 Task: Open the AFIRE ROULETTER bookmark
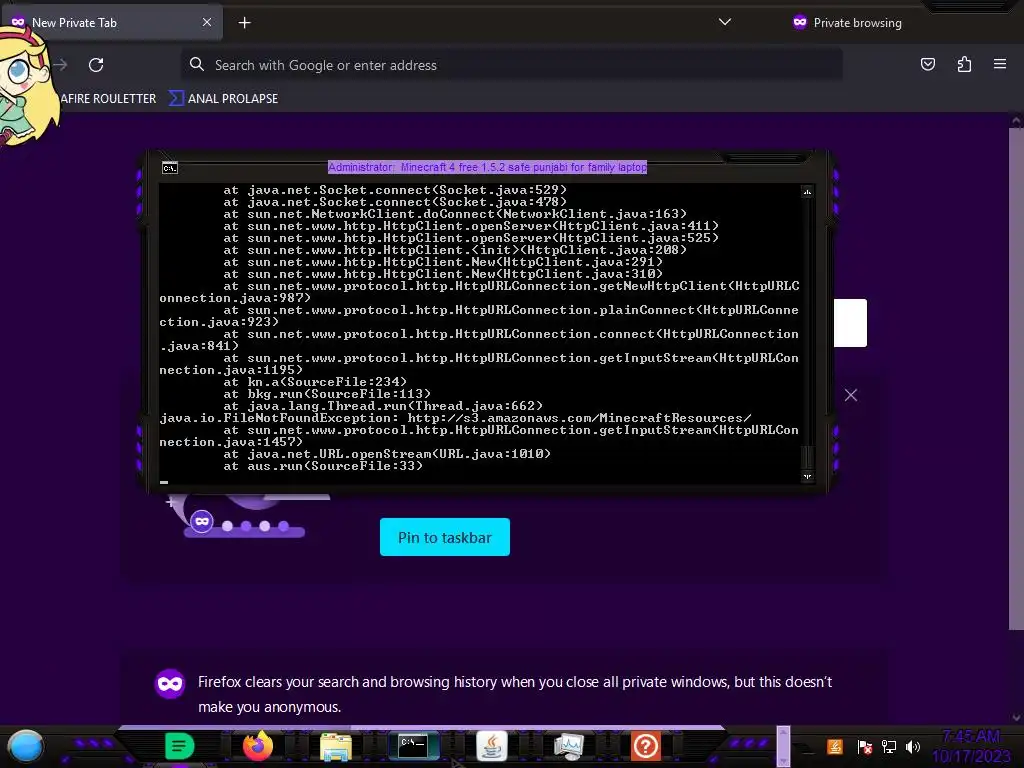click(108, 99)
